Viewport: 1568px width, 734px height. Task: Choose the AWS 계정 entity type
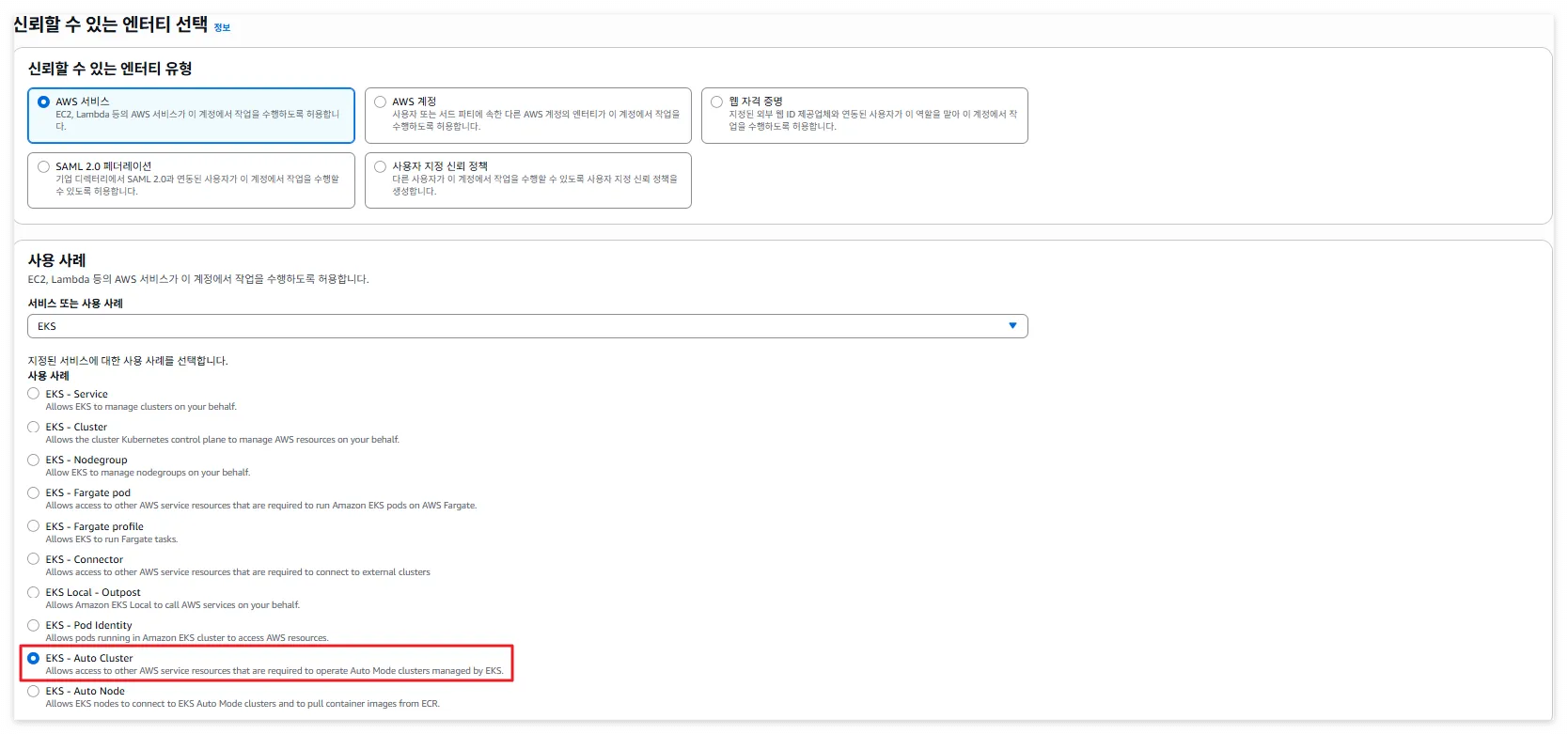380,102
